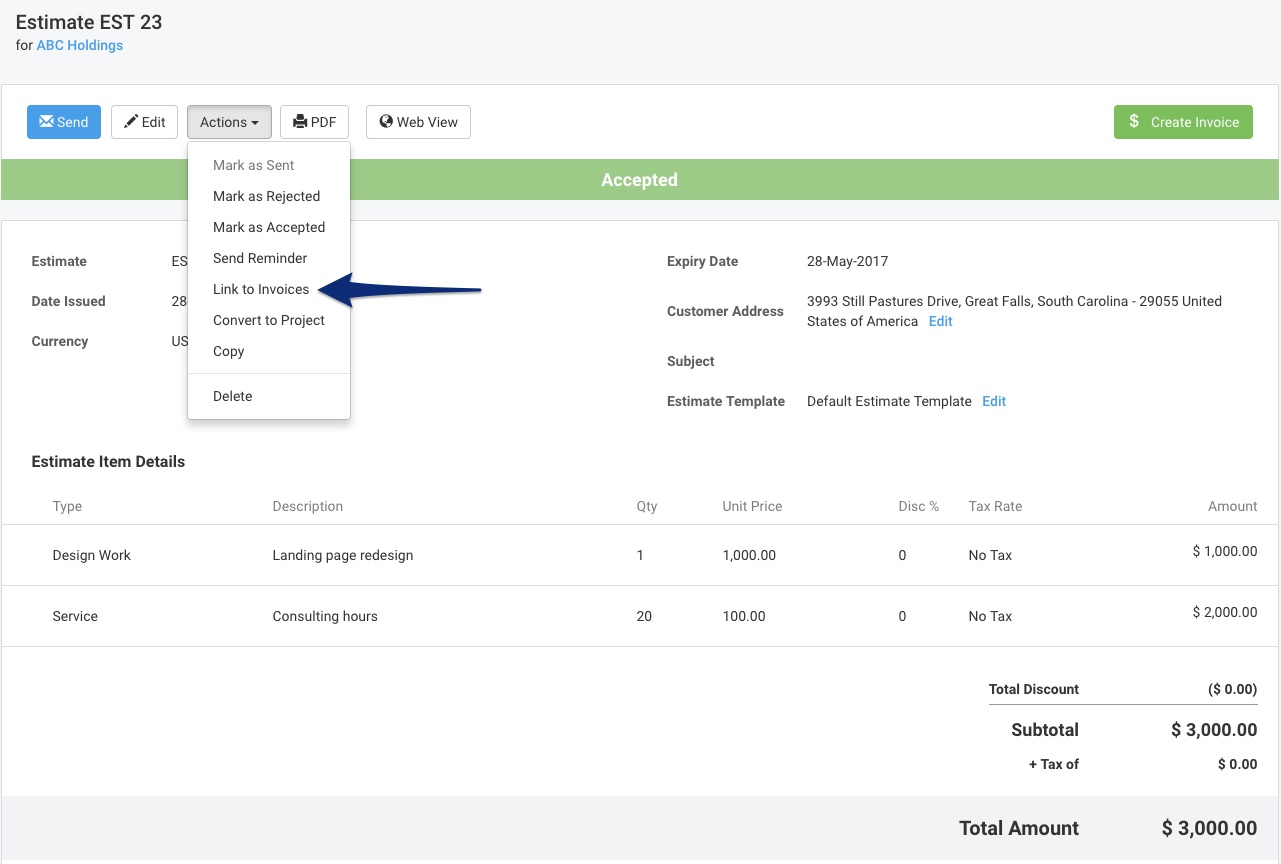Screen dimensions: 1281x864
Task: Click the Service type cell
Action: (x=75, y=616)
